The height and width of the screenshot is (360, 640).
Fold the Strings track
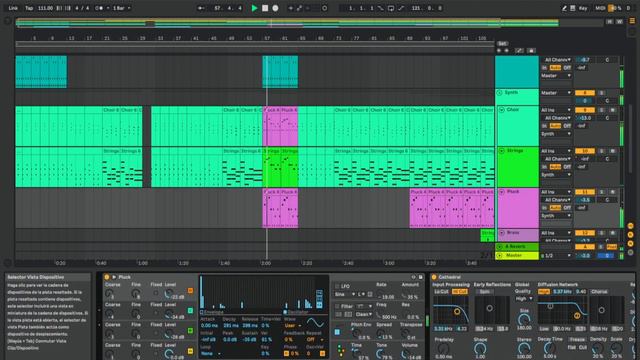click(502, 151)
